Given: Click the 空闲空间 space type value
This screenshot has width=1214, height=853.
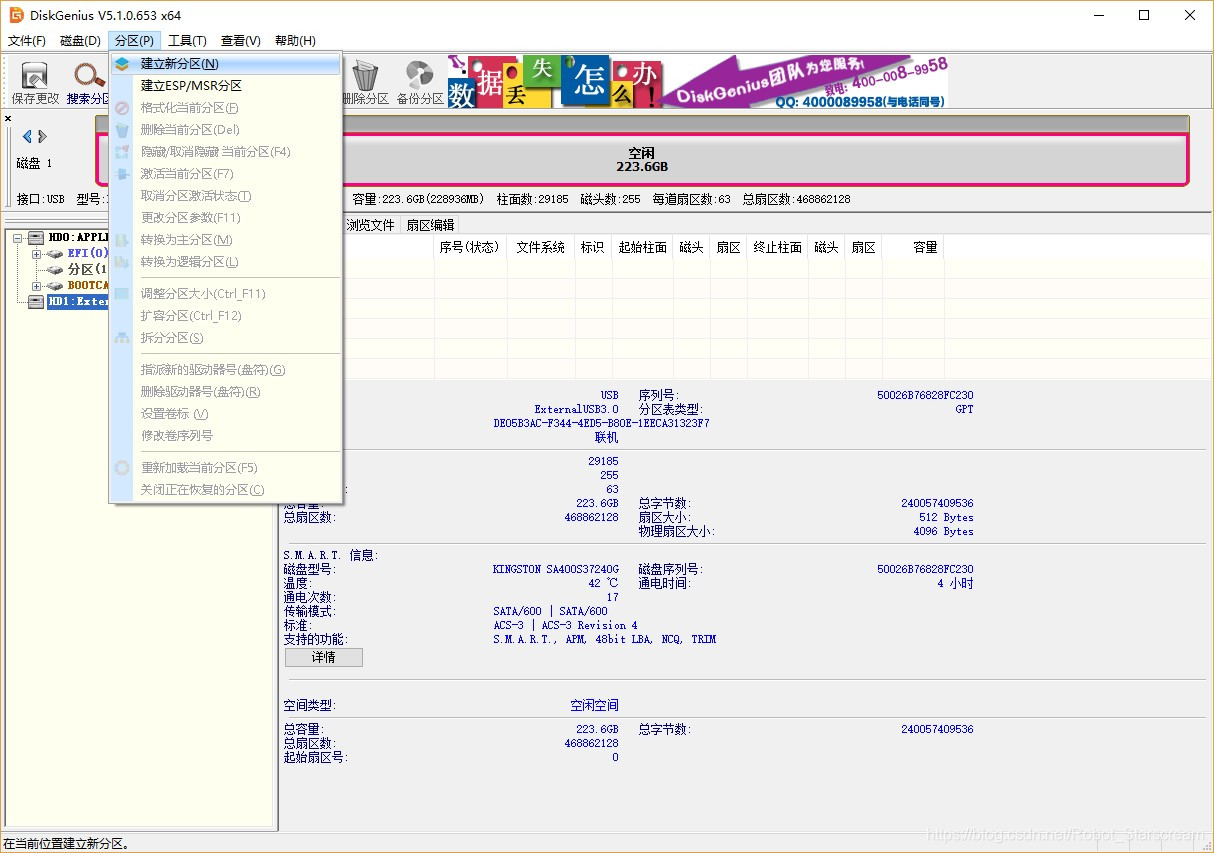Looking at the screenshot, I should (594, 705).
